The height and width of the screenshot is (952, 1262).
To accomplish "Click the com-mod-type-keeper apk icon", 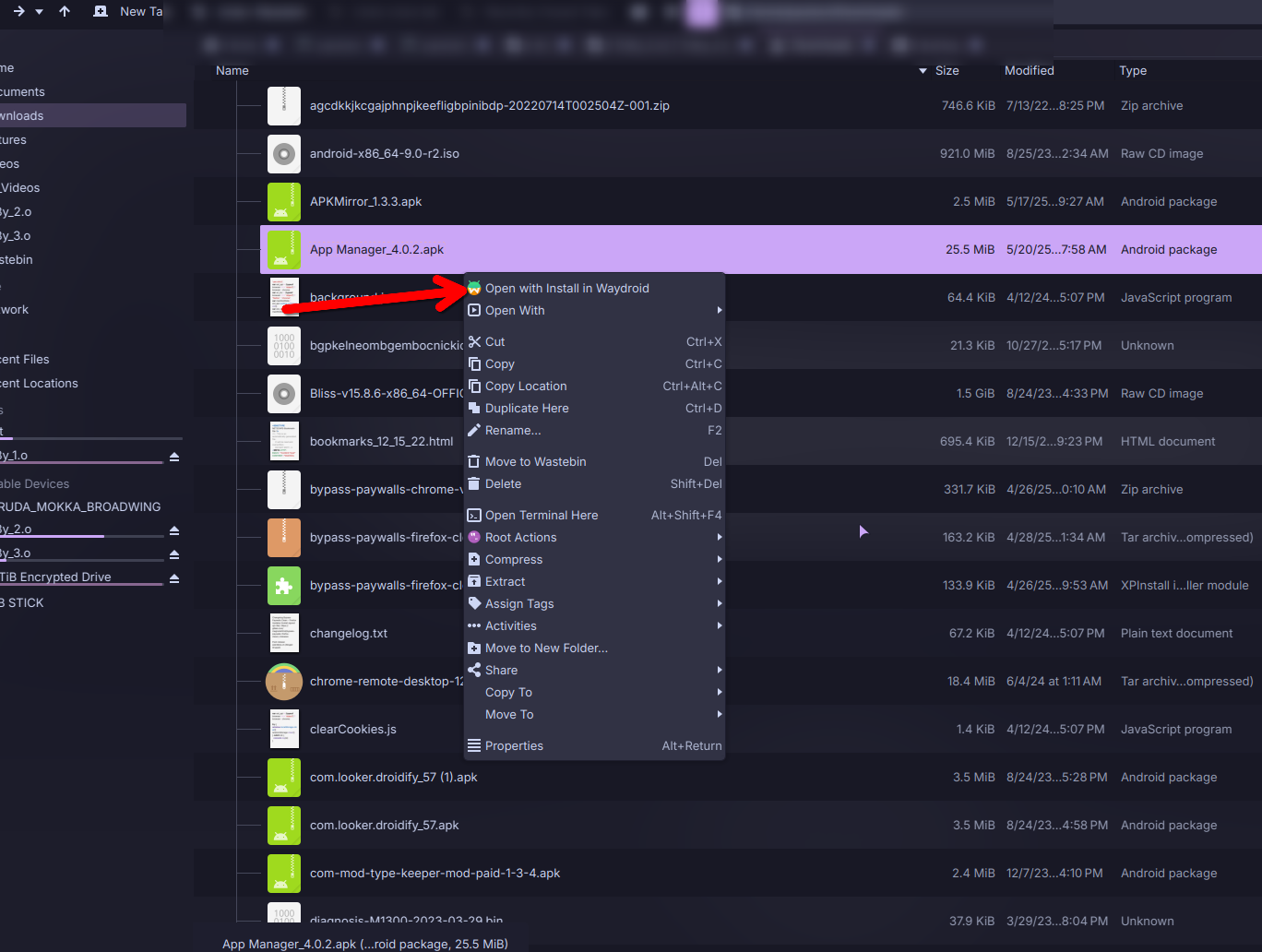I will [x=284, y=873].
